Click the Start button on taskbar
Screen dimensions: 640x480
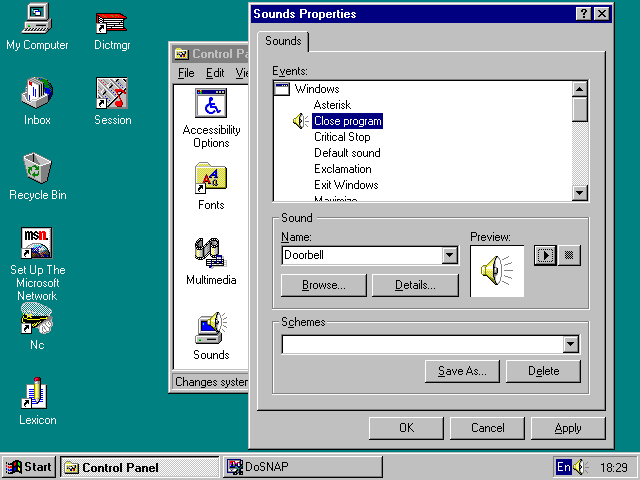tap(29, 467)
